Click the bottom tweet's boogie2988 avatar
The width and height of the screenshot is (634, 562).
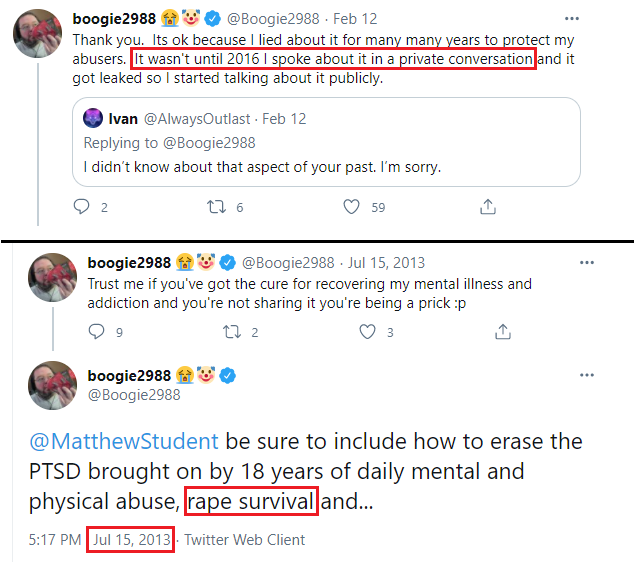pyautogui.click(x=53, y=385)
